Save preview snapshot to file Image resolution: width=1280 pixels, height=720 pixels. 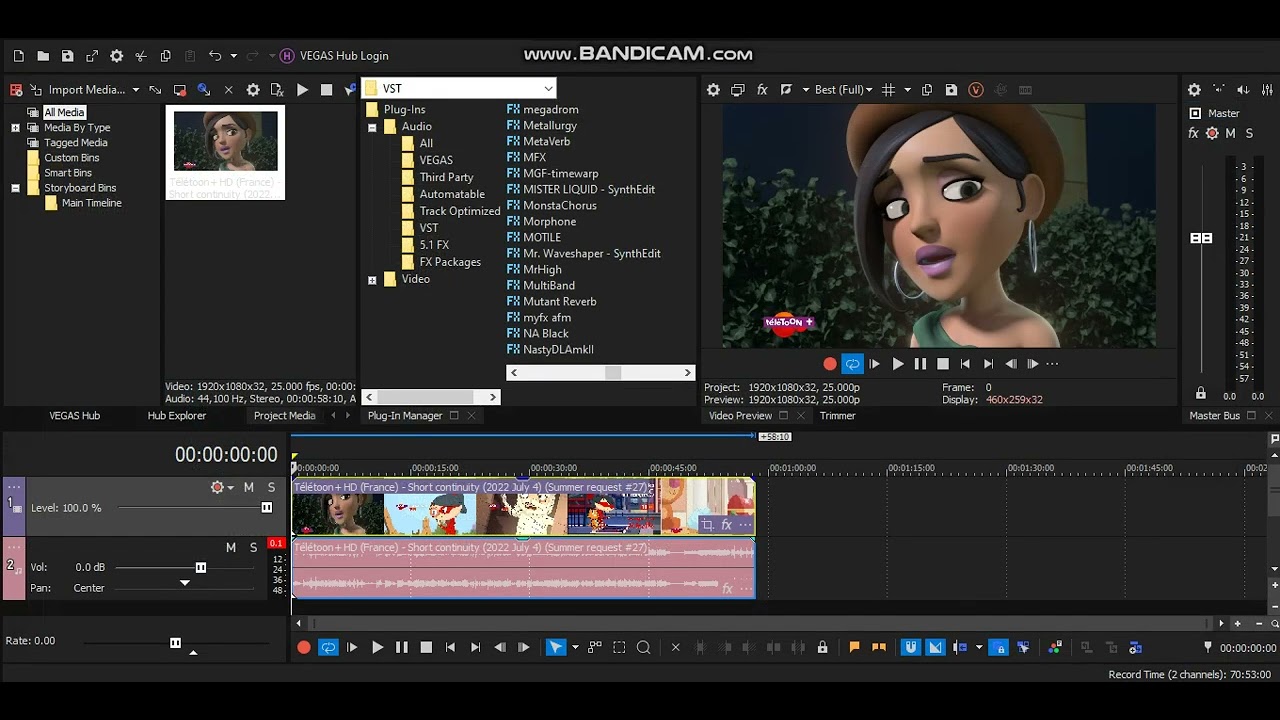pos(951,90)
